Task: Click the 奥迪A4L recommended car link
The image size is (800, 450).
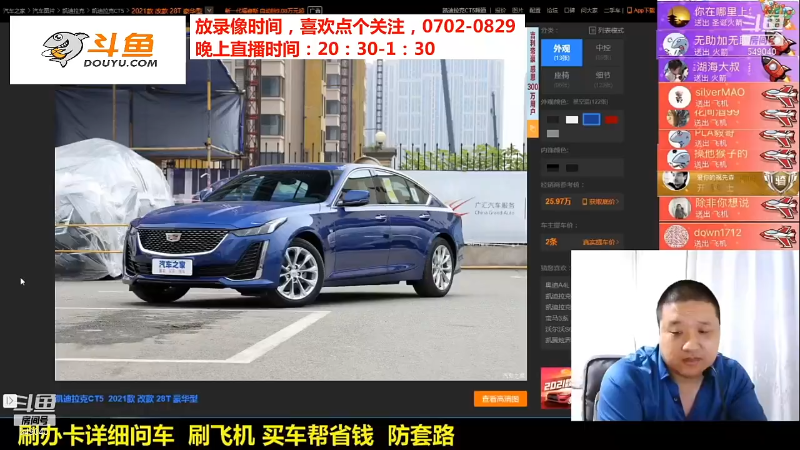Action: point(557,285)
